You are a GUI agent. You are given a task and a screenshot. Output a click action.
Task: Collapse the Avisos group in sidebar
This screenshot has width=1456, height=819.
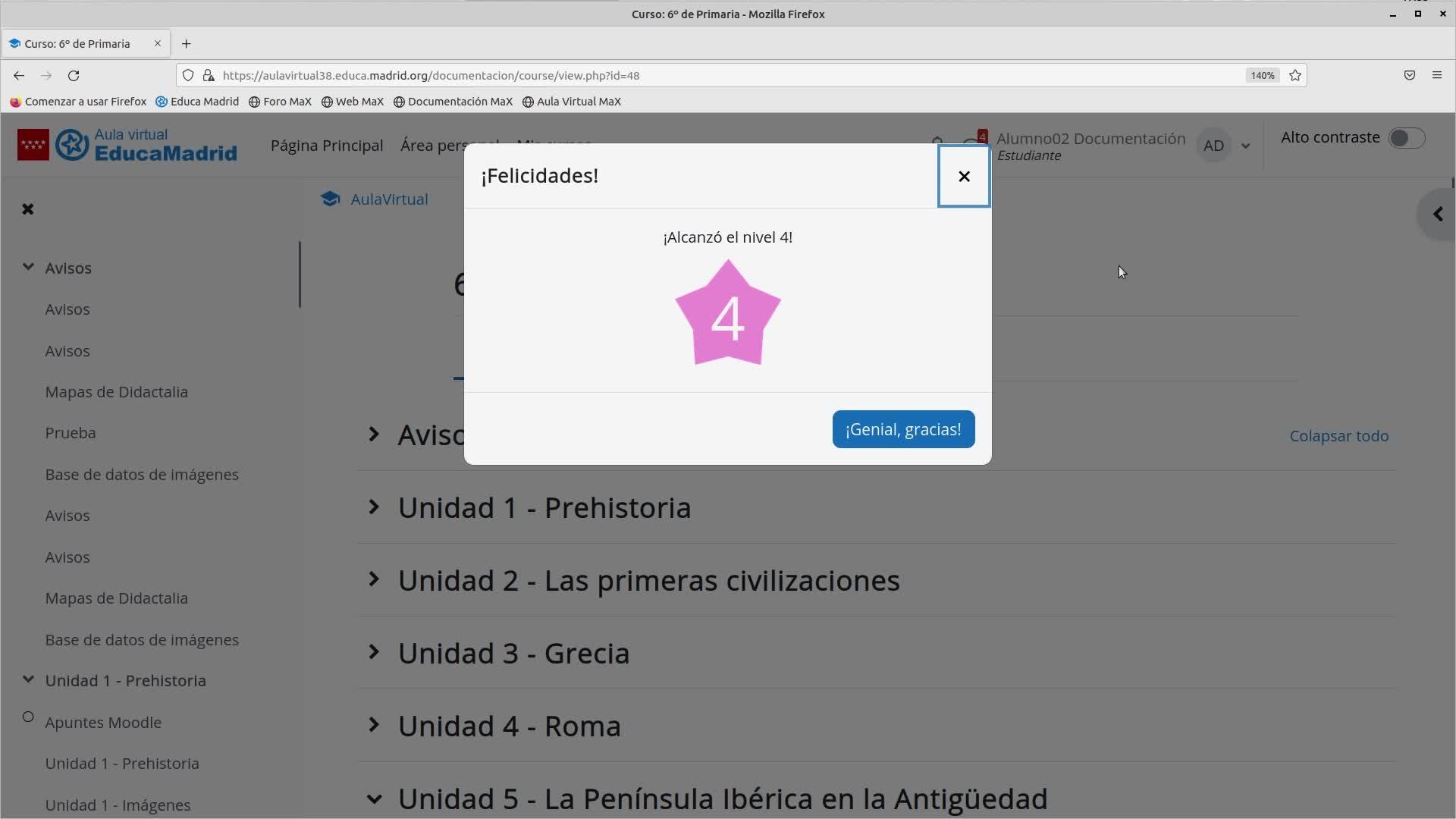pyautogui.click(x=28, y=267)
